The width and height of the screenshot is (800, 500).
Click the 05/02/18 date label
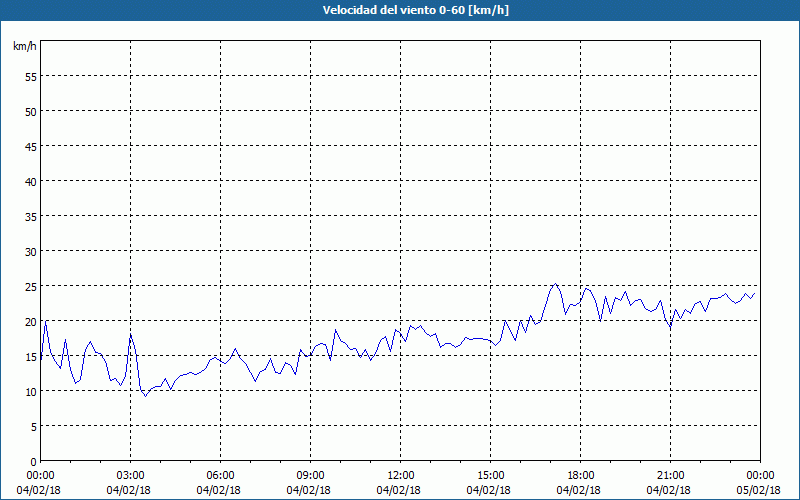click(759, 490)
